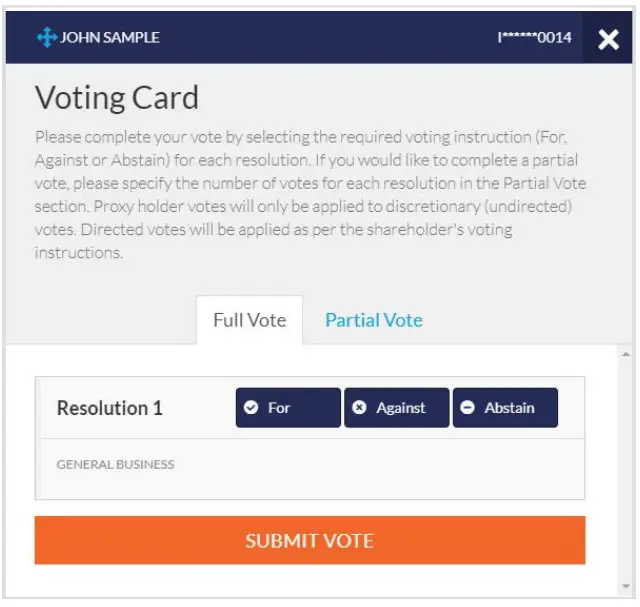Click the cross icon on the Against button
Screen dimensions: 640x607
[x=360, y=408]
